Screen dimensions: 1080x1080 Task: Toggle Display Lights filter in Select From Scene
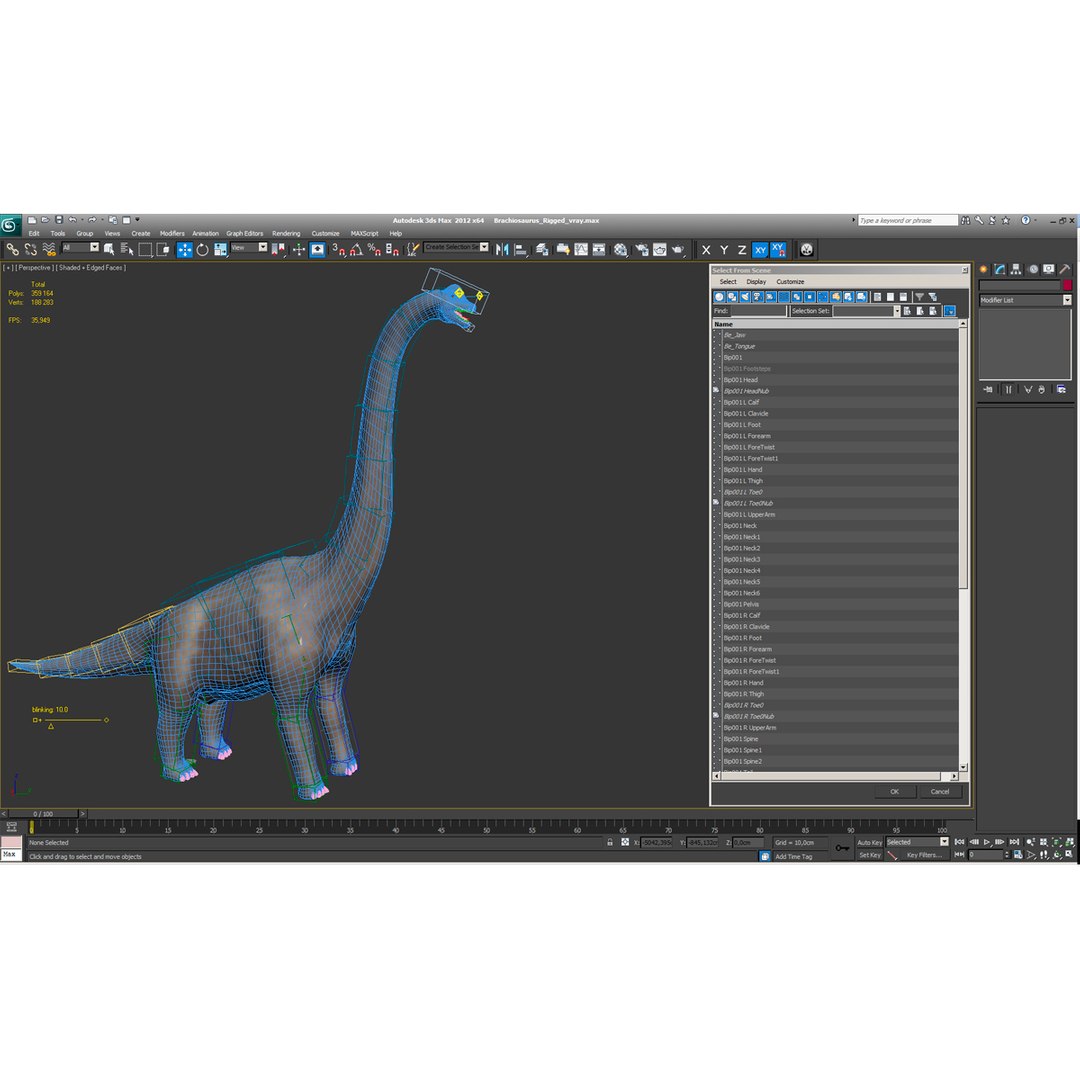coord(745,297)
